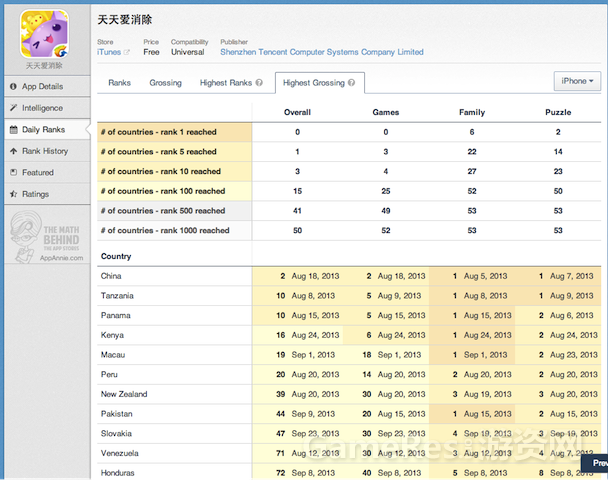Image resolution: width=608 pixels, height=480 pixels.
Task: Select the Panama country row
Action: click(x=349, y=316)
